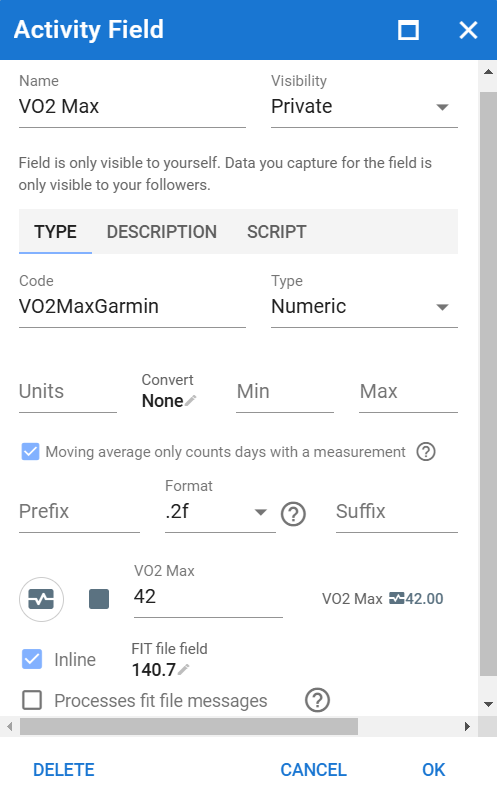Open help for Processes fit file messages
Image resolution: width=497 pixels, height=798 pixels.
click(317, 700)
